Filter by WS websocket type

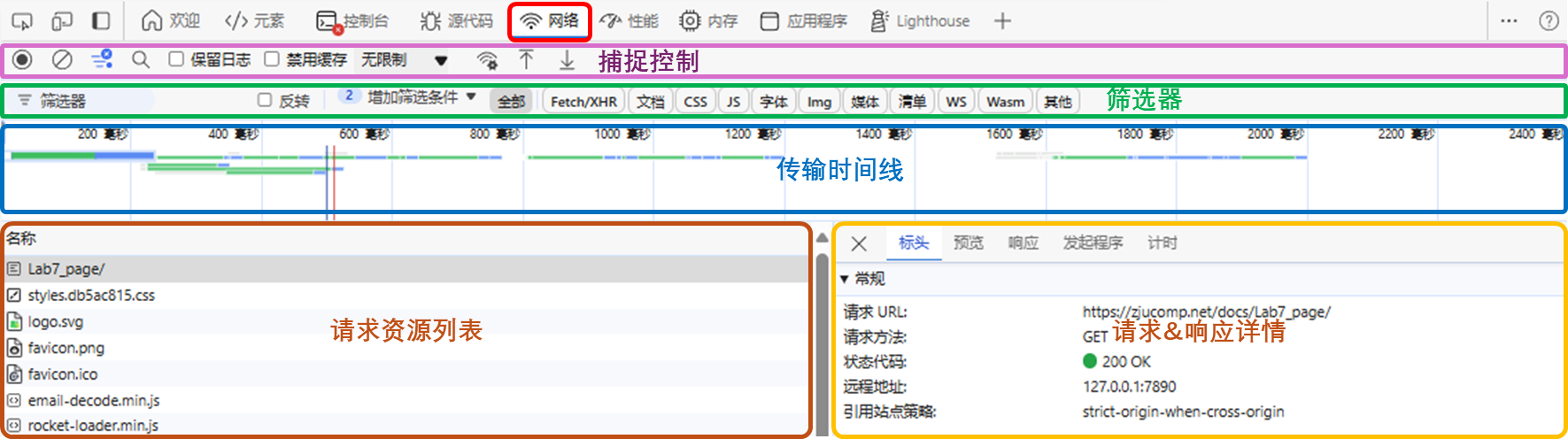(x=956, y=102)
